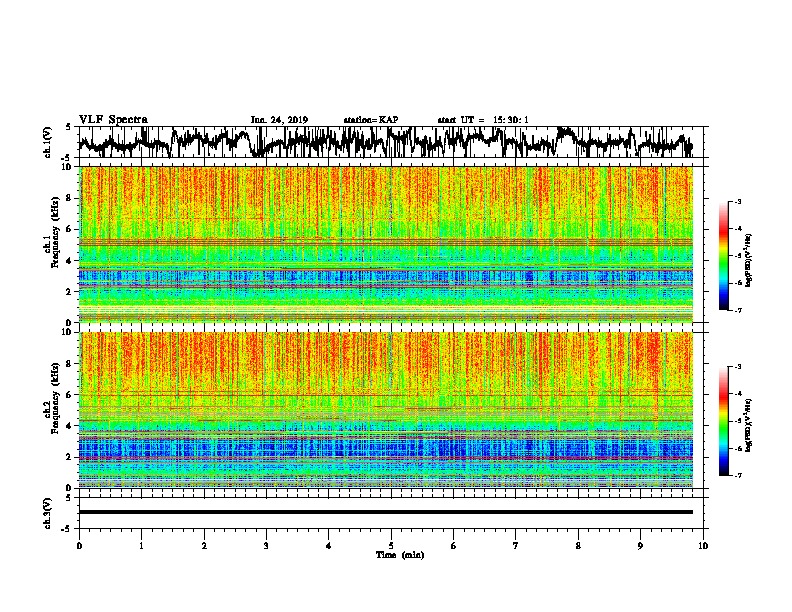Image resolution: width=792 pixels, height=612 pixels.
Task: Click the "ch.3(V)" axis label
Action: point(48,513)
